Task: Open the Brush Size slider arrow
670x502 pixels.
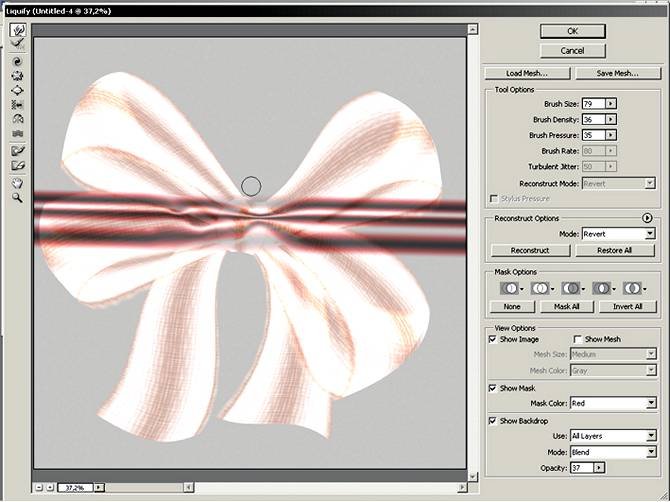Action: click(611, 103)
